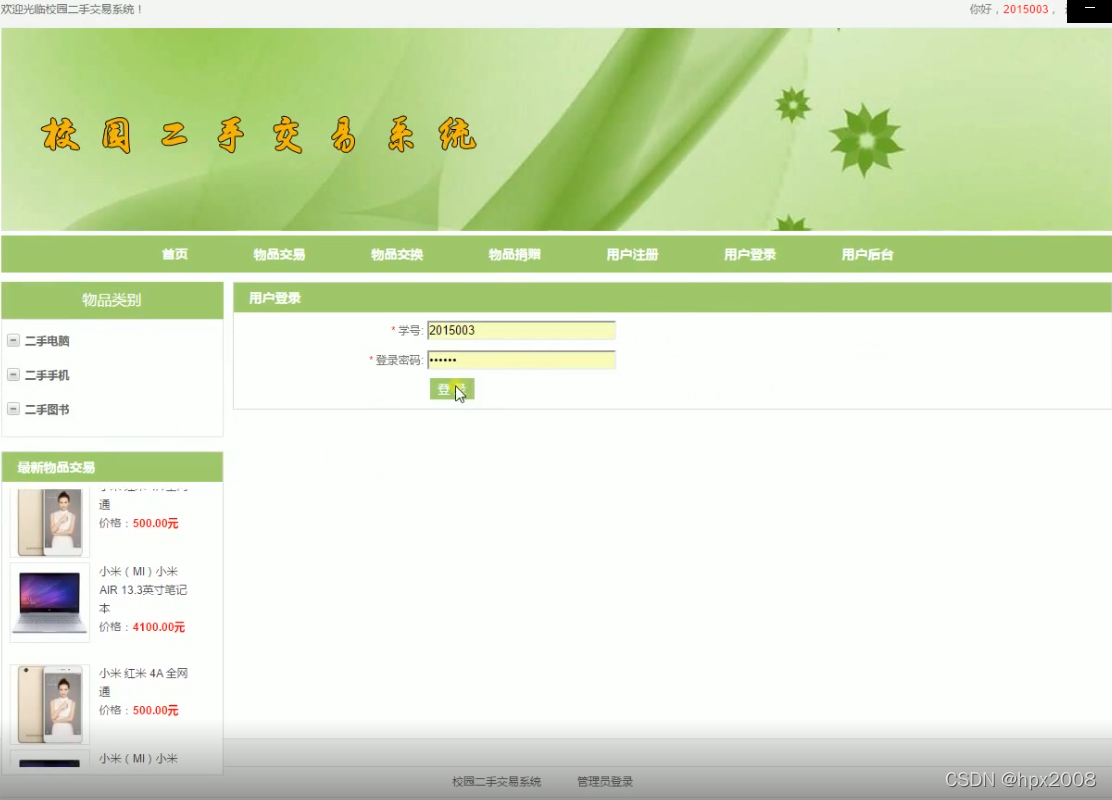Open 小米红米 4A phone thumbnail
1112x800 pixels.
50,704
